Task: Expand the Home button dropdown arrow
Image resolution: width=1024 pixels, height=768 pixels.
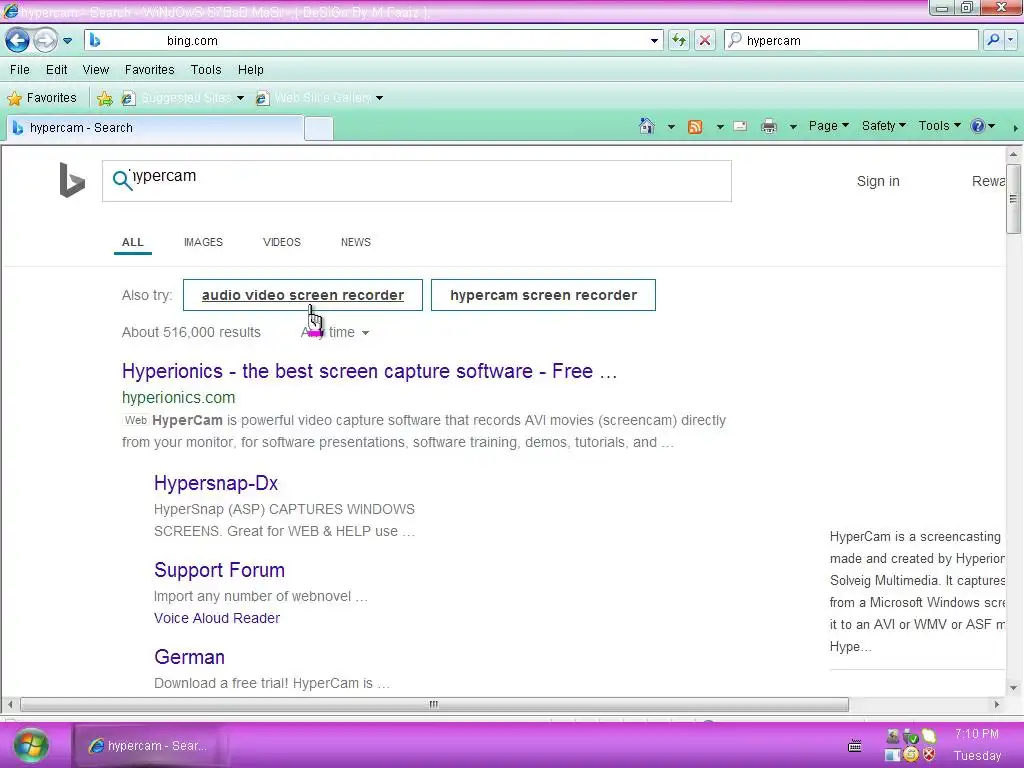Action: [671, 127]
